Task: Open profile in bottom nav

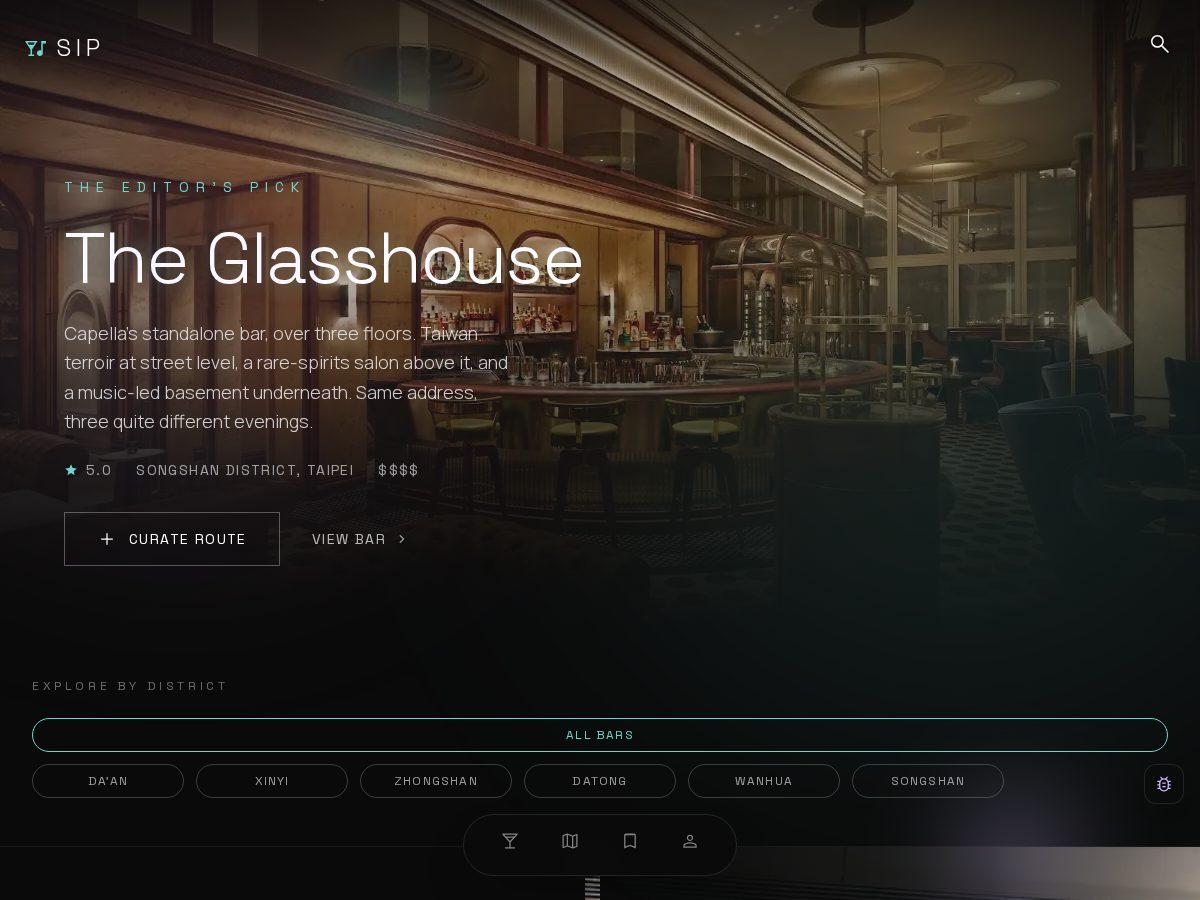Action: [x=690, y=841]
